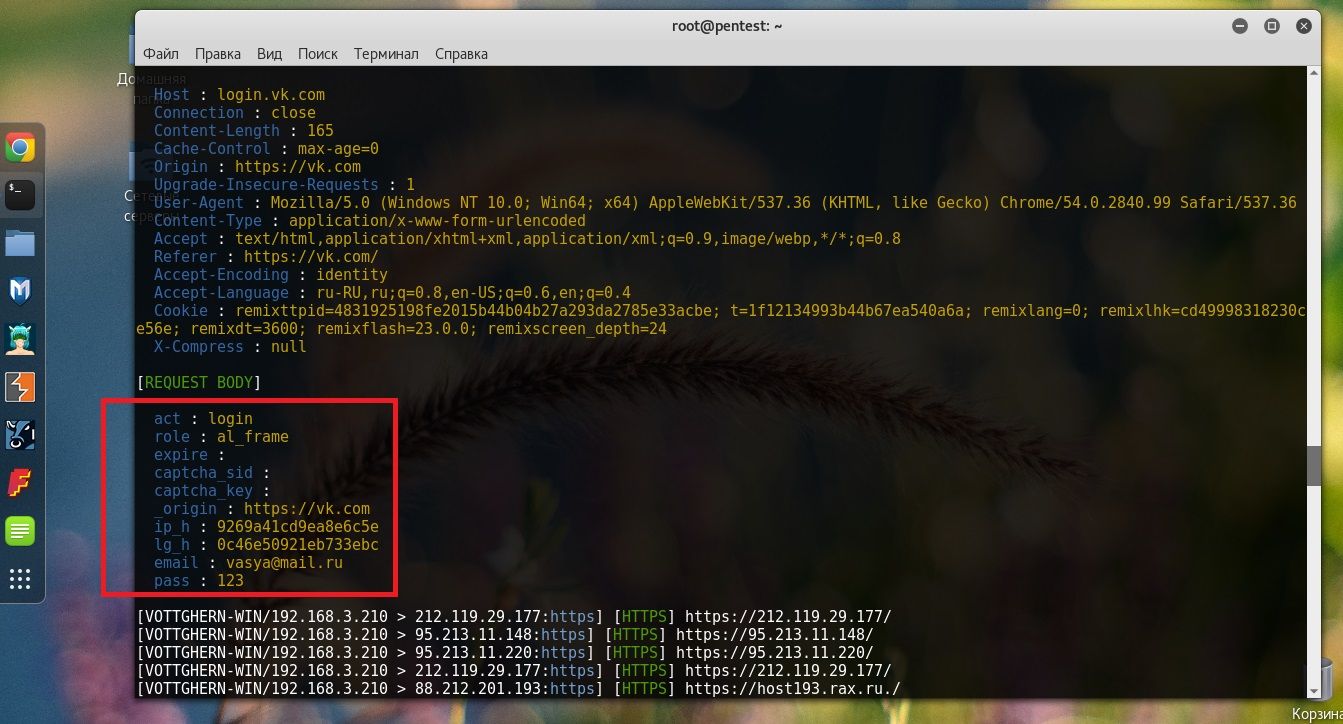This screenshot has height=724, width=1343.
Task: Click the lg_h hash value line
Action: (x=266, y=545)
